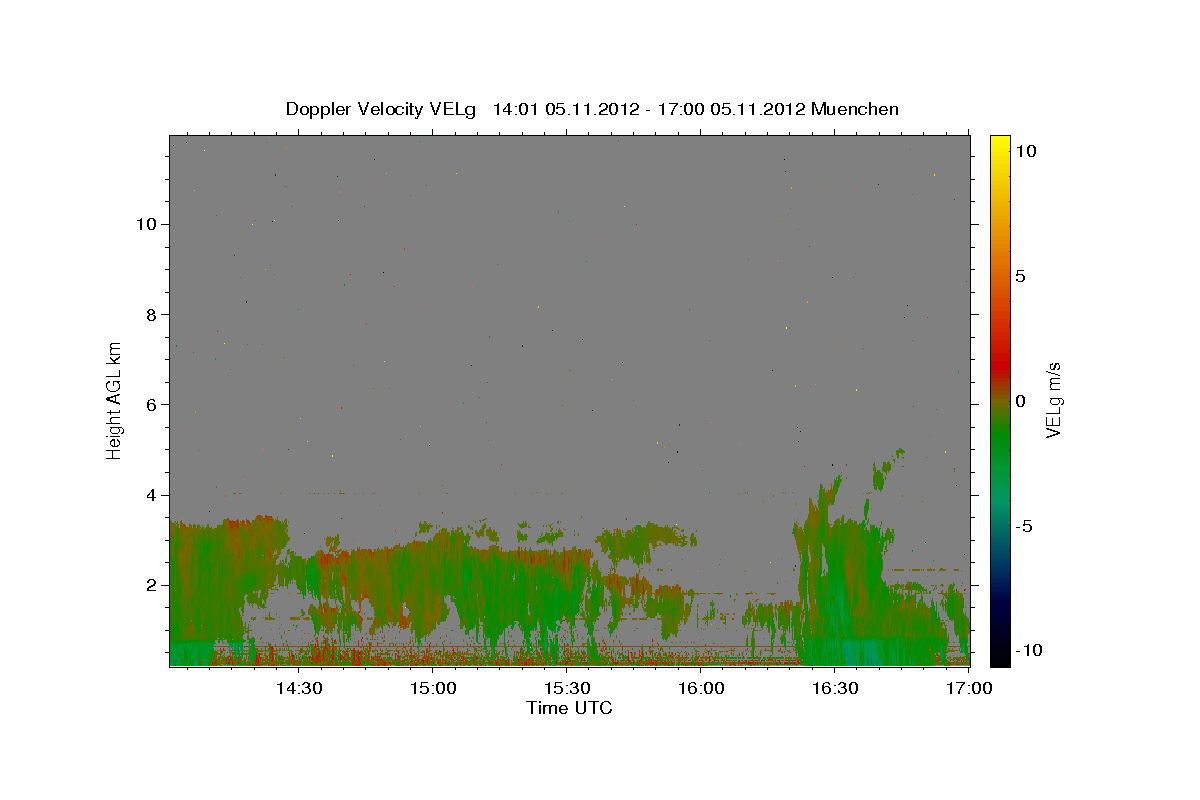Click the 'Height AGL km' axis label
Image resolution: width=1200 pixels, height=800 pixels.
pyautogui.click(x=115, y=400)
